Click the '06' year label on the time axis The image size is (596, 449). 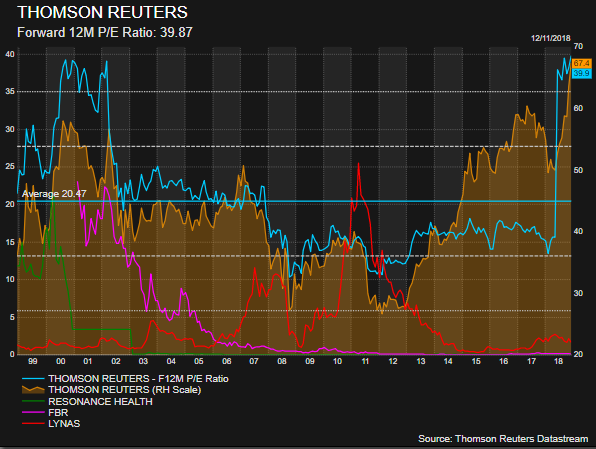(x=227, y=361)
